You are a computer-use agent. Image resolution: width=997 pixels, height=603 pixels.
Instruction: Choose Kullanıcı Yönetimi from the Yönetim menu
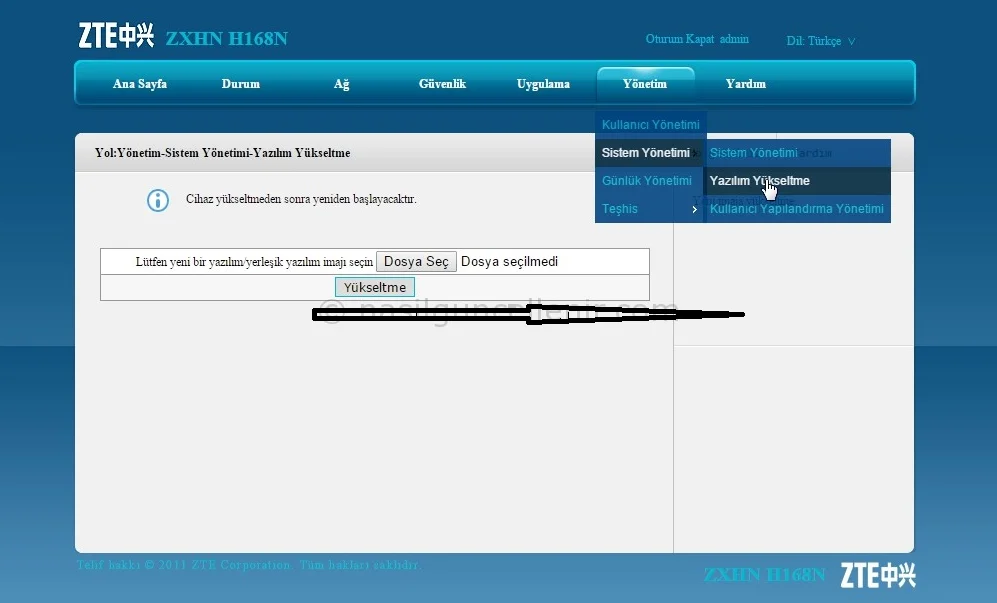tap(650, 125)
